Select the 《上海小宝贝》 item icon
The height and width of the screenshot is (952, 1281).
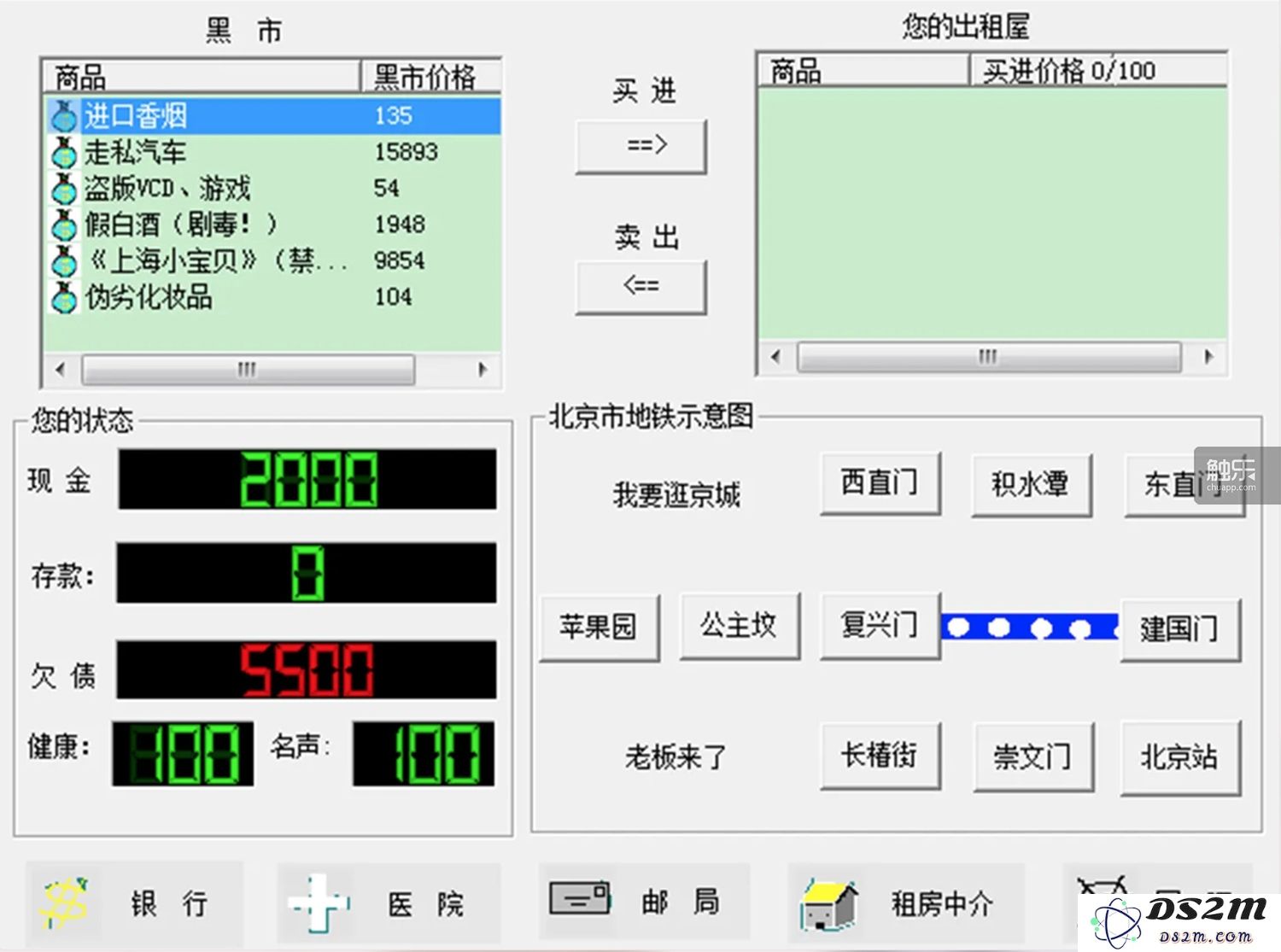click(64, 261)
